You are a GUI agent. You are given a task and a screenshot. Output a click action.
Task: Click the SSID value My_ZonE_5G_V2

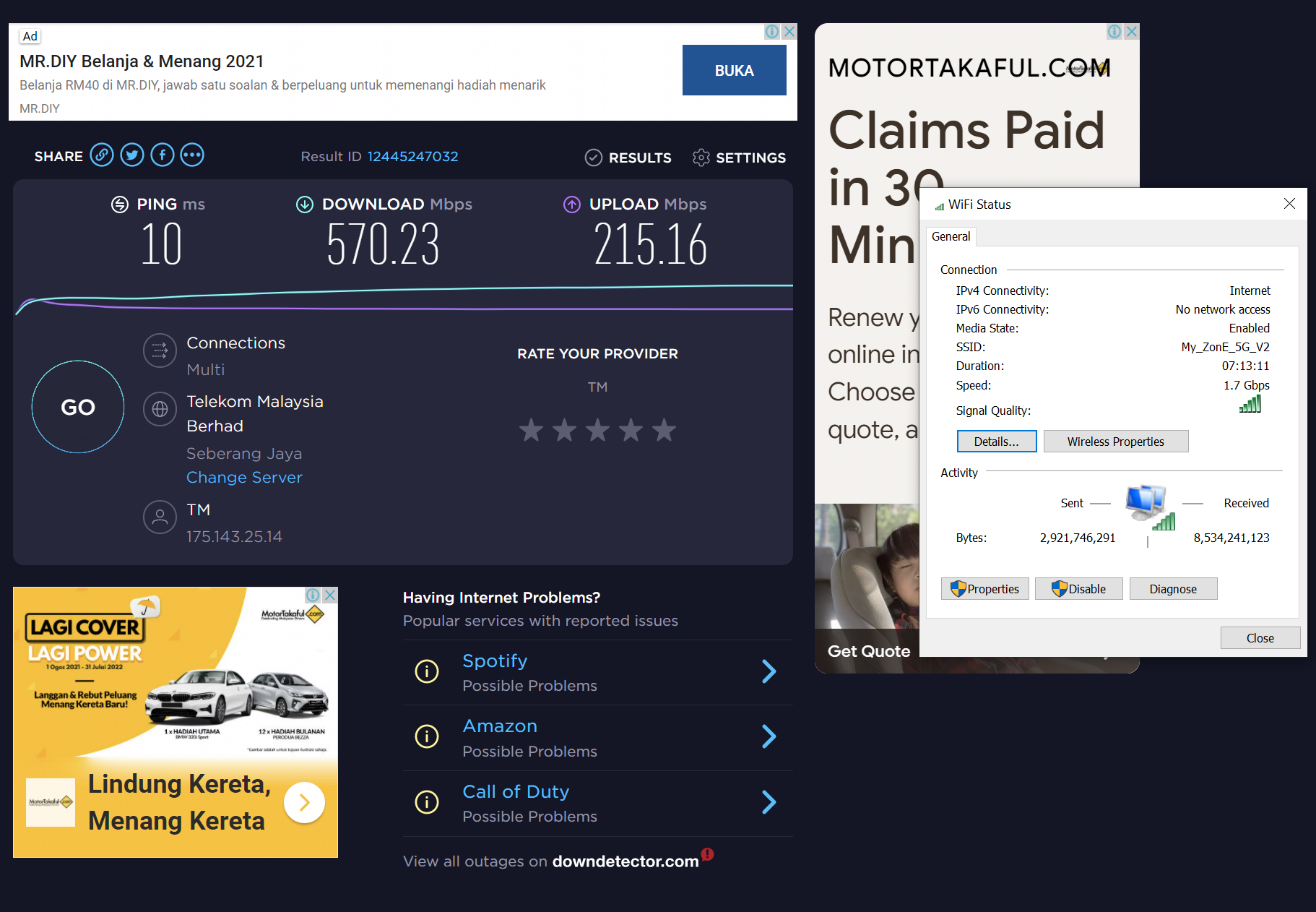(x=1225, y=347)
